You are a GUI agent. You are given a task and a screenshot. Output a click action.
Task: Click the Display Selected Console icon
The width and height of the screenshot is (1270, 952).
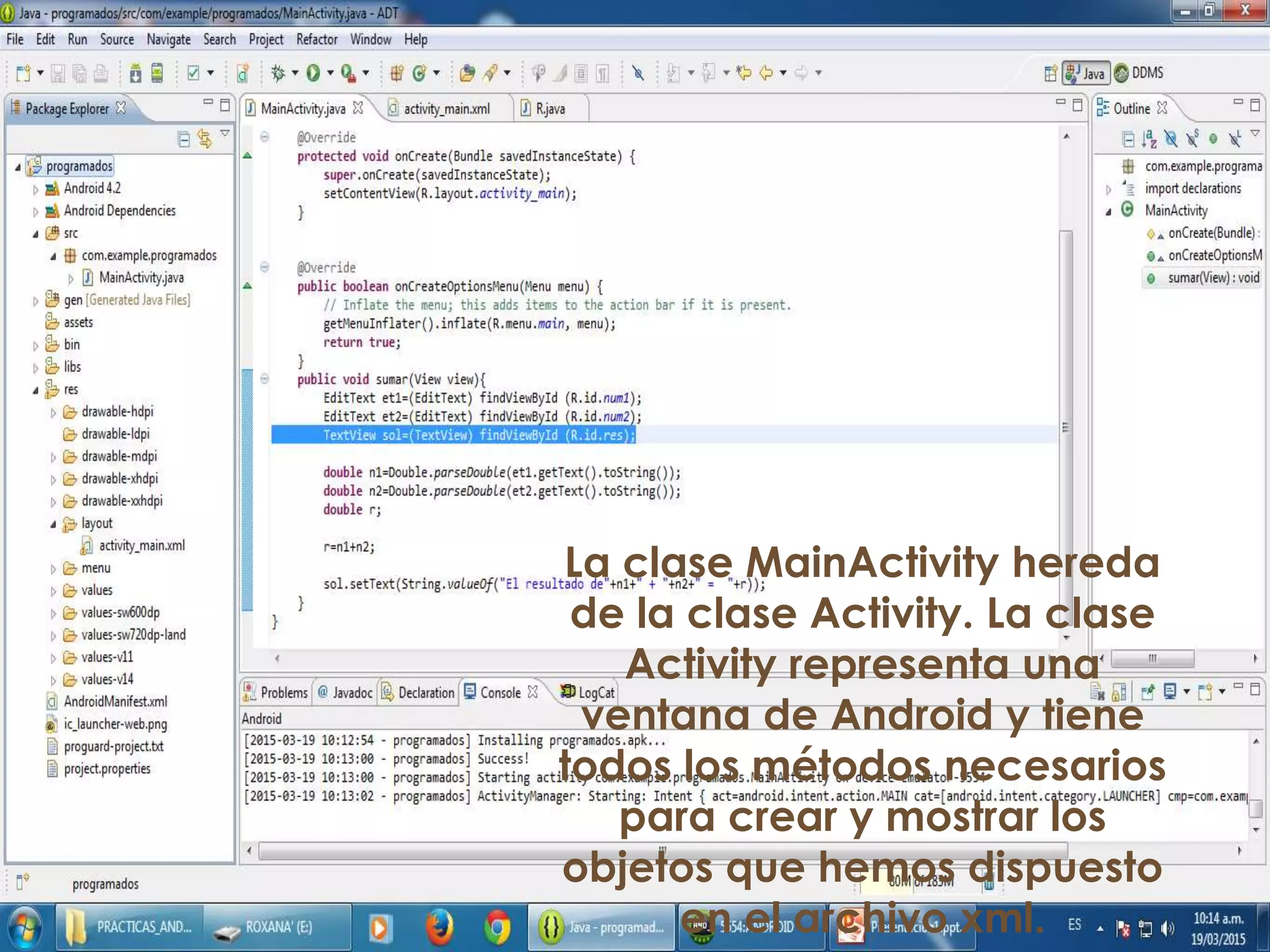pos(1170,692)
